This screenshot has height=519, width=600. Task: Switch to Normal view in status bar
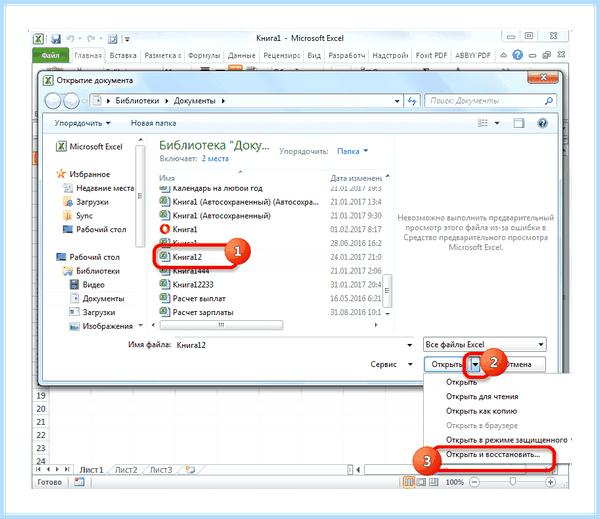pyautogui.click(x=409, y=482)
